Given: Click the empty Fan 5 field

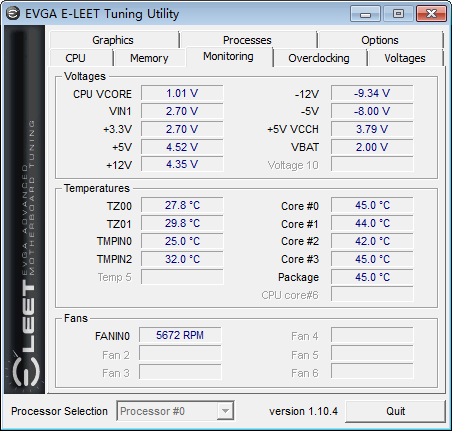Looking at the screenshot, I should click(372, 353).
